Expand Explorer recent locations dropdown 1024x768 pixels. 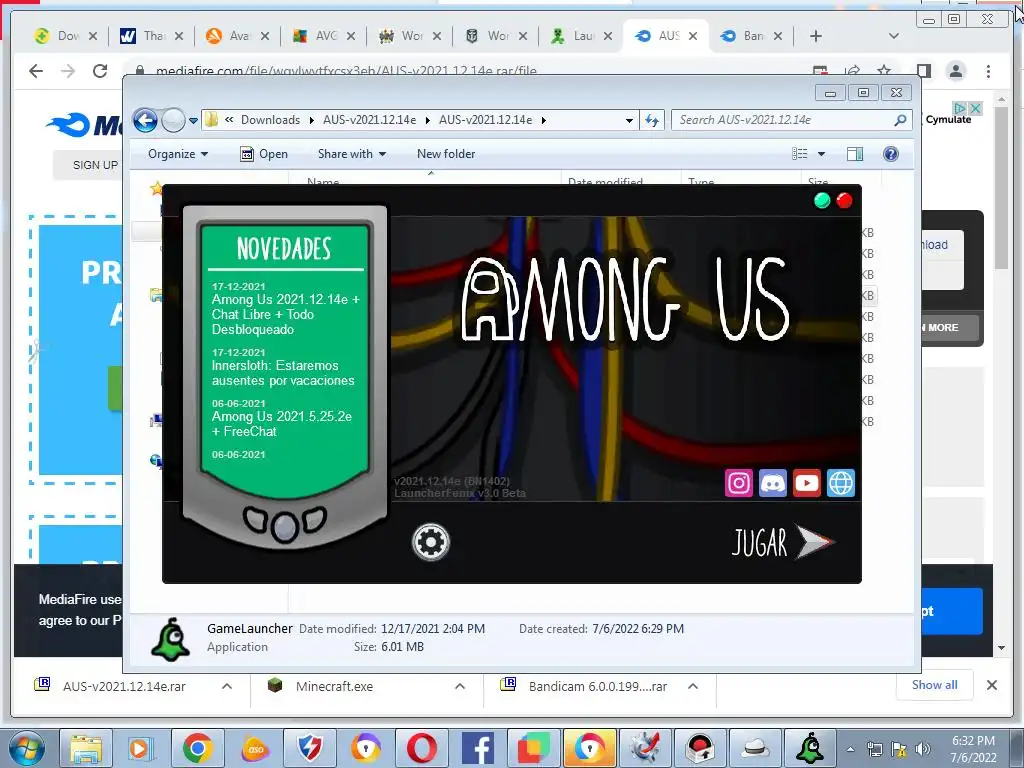tap(193, 120)
